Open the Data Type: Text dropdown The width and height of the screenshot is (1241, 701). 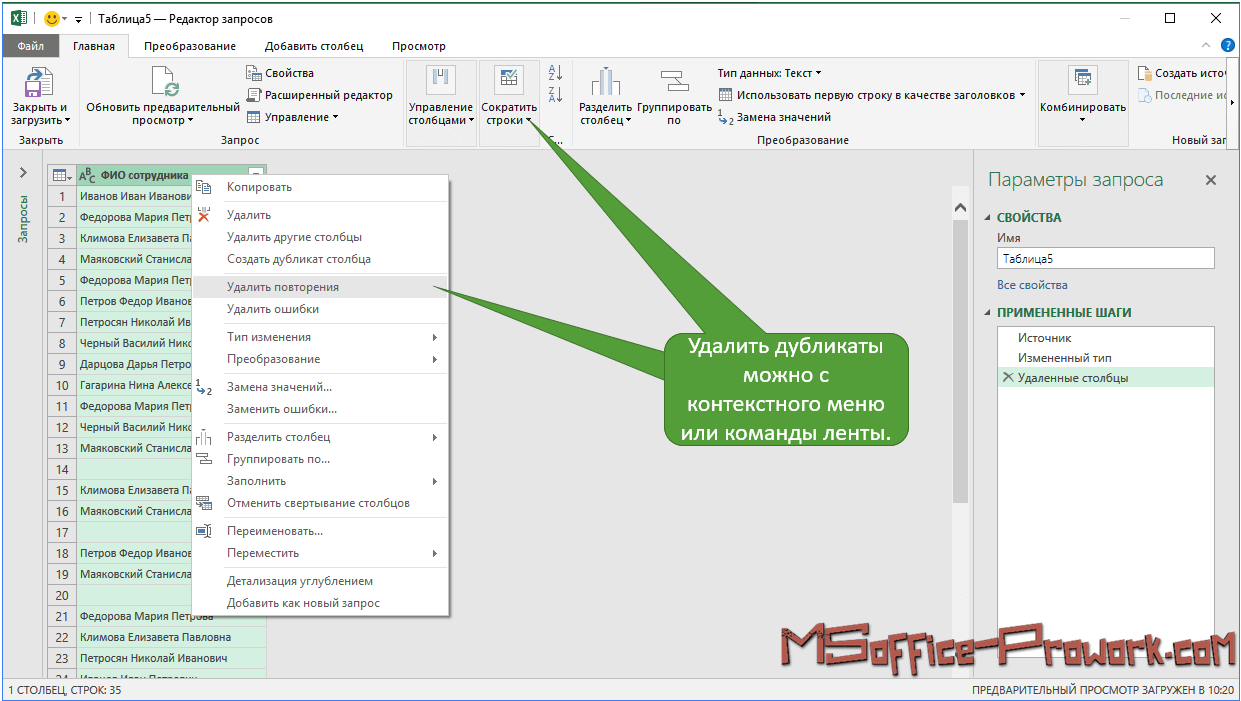pyautogui.click(x=769, y=73)
